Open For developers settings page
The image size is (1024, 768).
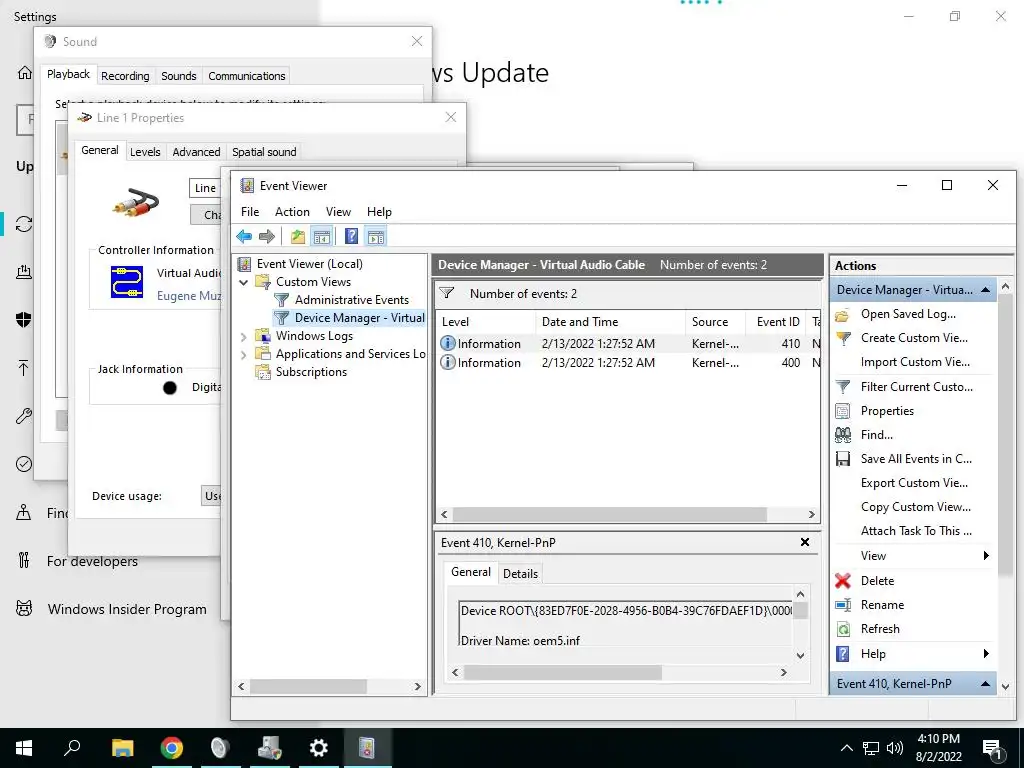click(92, 562)
